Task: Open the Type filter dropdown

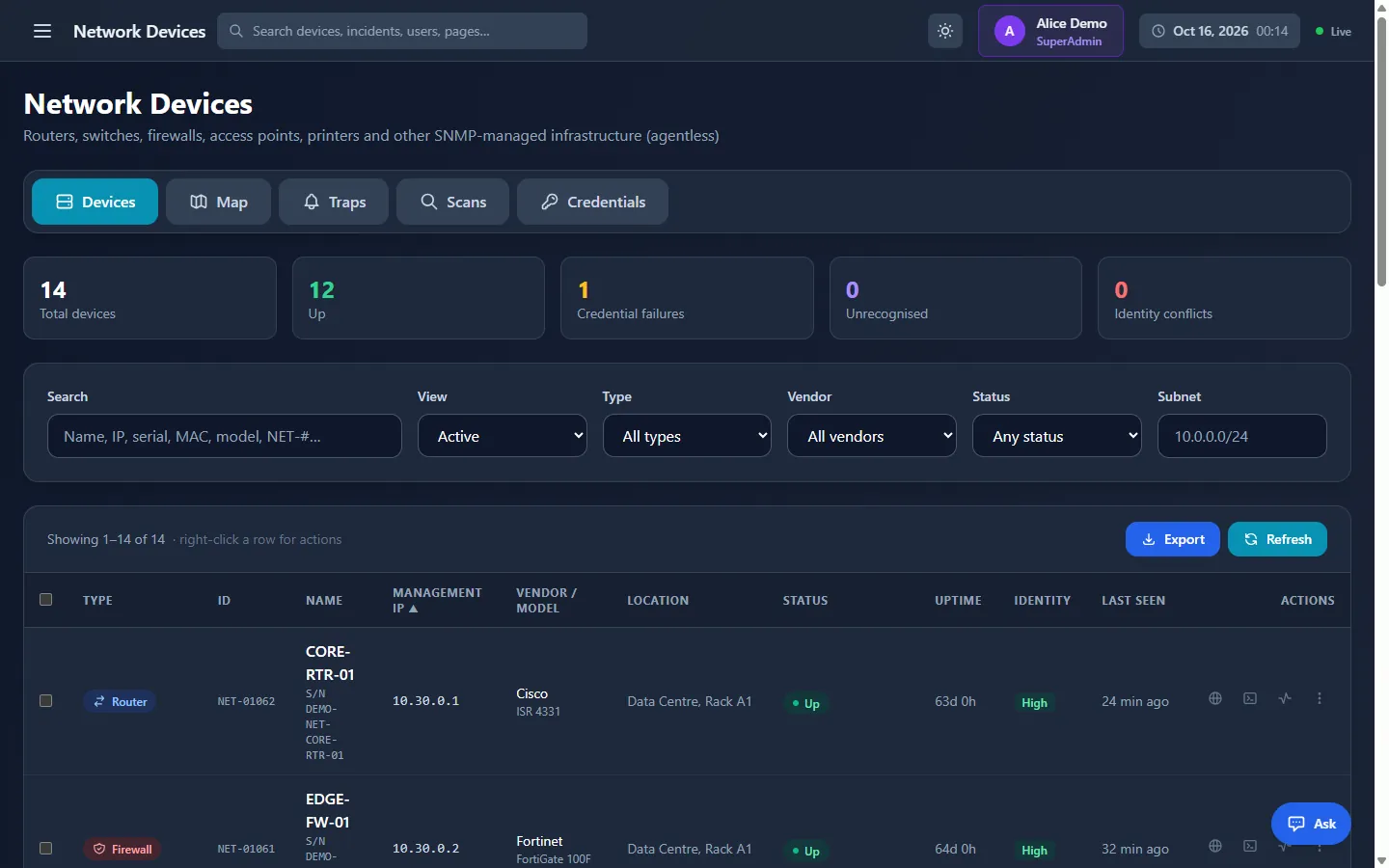Action: tap(687, 436)
